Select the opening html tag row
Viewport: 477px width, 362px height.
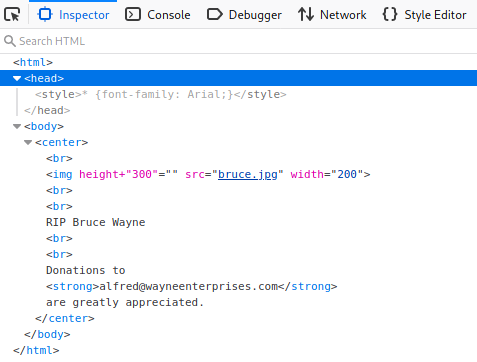(x=33, y=62)
